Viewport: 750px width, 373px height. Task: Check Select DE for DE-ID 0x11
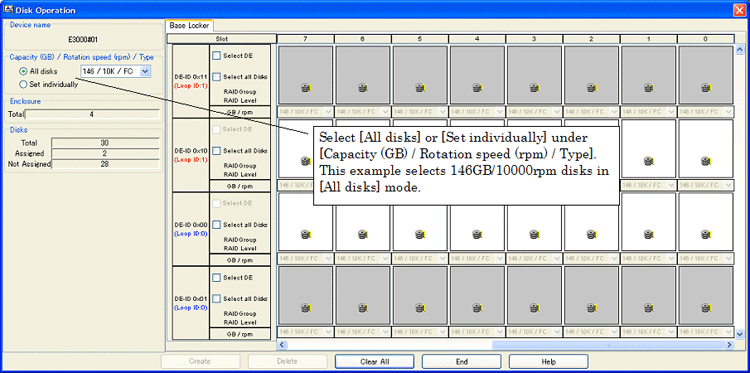point(217,56)
